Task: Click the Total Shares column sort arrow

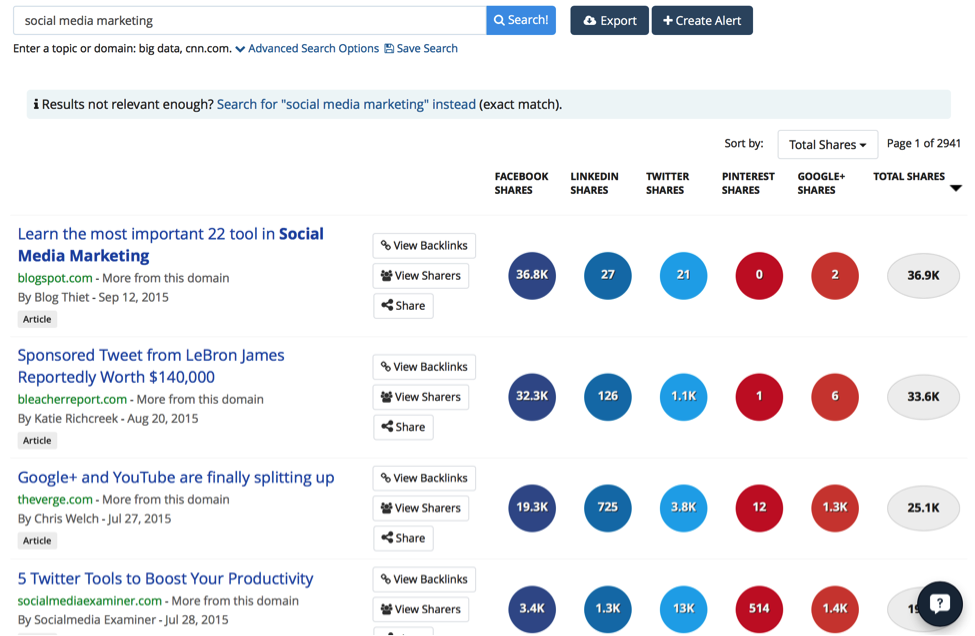Action: point(955,188)
